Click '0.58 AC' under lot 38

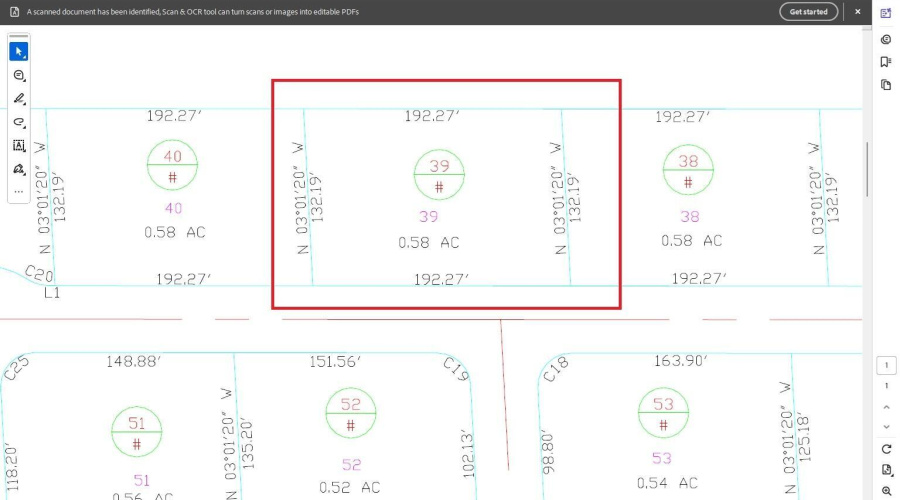coord(691,240)
